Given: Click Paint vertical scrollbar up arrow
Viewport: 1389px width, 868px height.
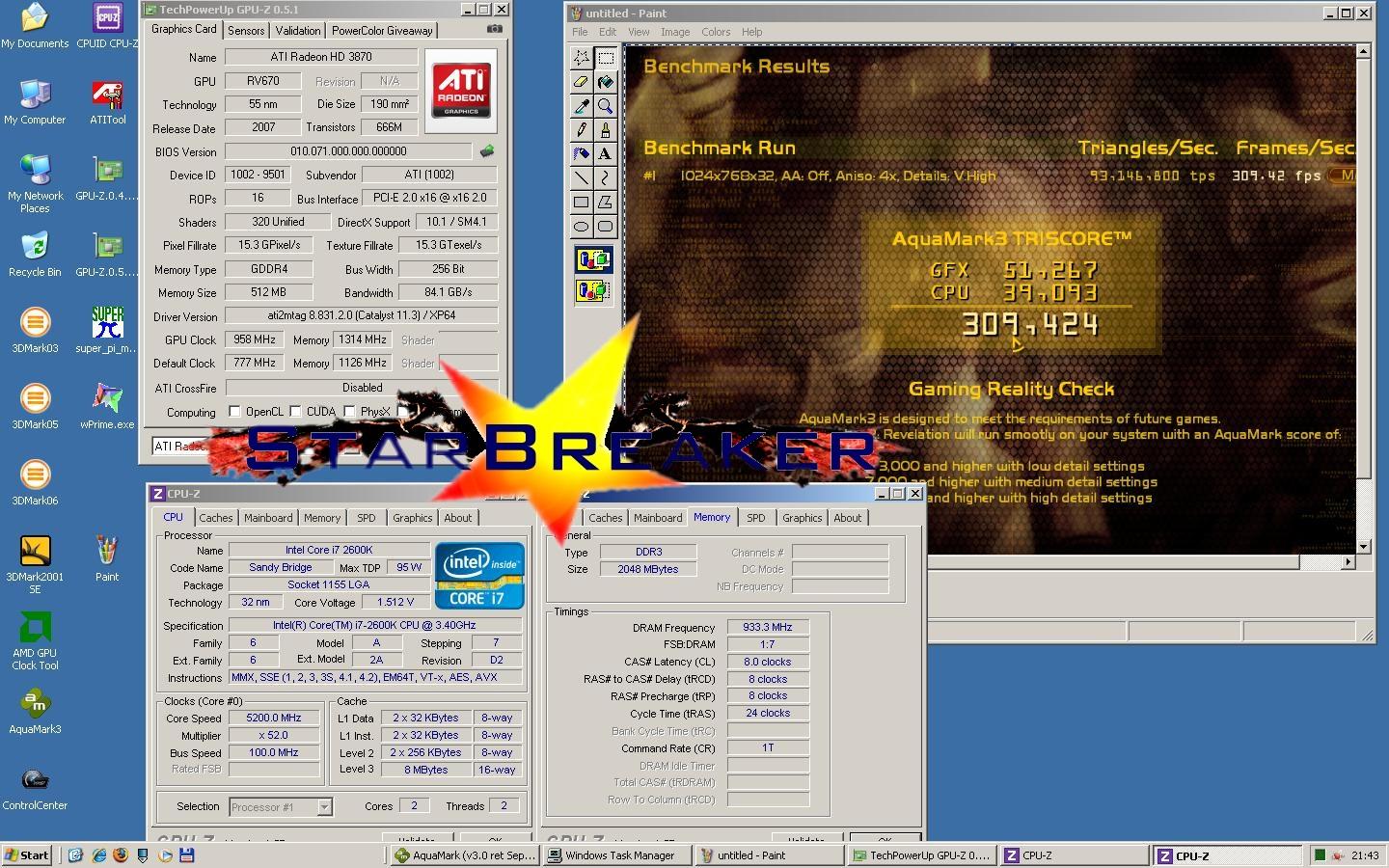Looking at the screenshot, I should tap(1364, 52).
